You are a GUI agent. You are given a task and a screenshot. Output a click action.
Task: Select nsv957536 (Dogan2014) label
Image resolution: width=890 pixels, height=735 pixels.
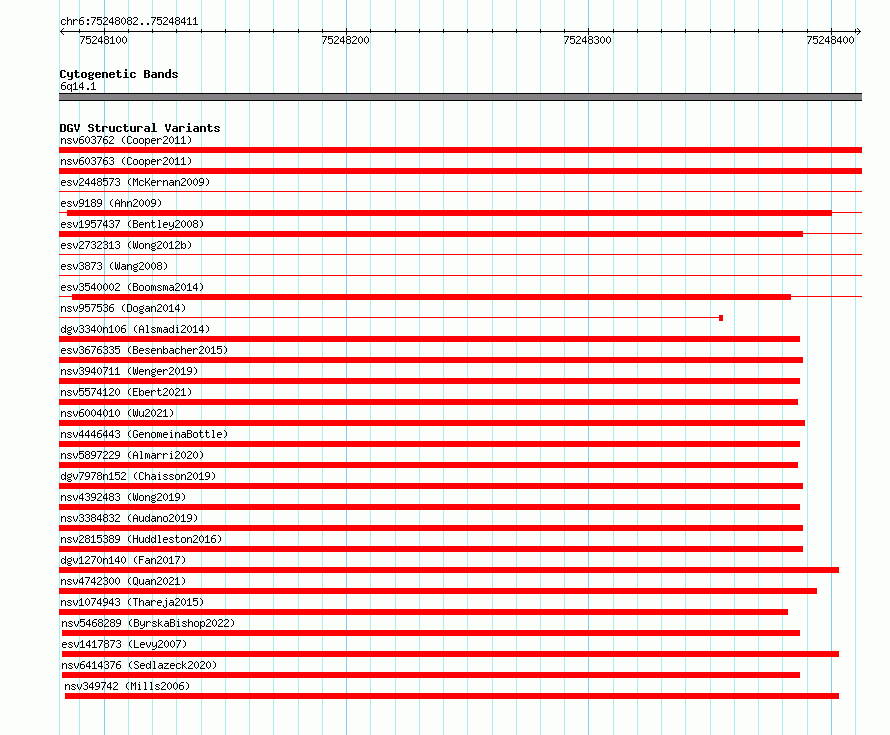123,308
